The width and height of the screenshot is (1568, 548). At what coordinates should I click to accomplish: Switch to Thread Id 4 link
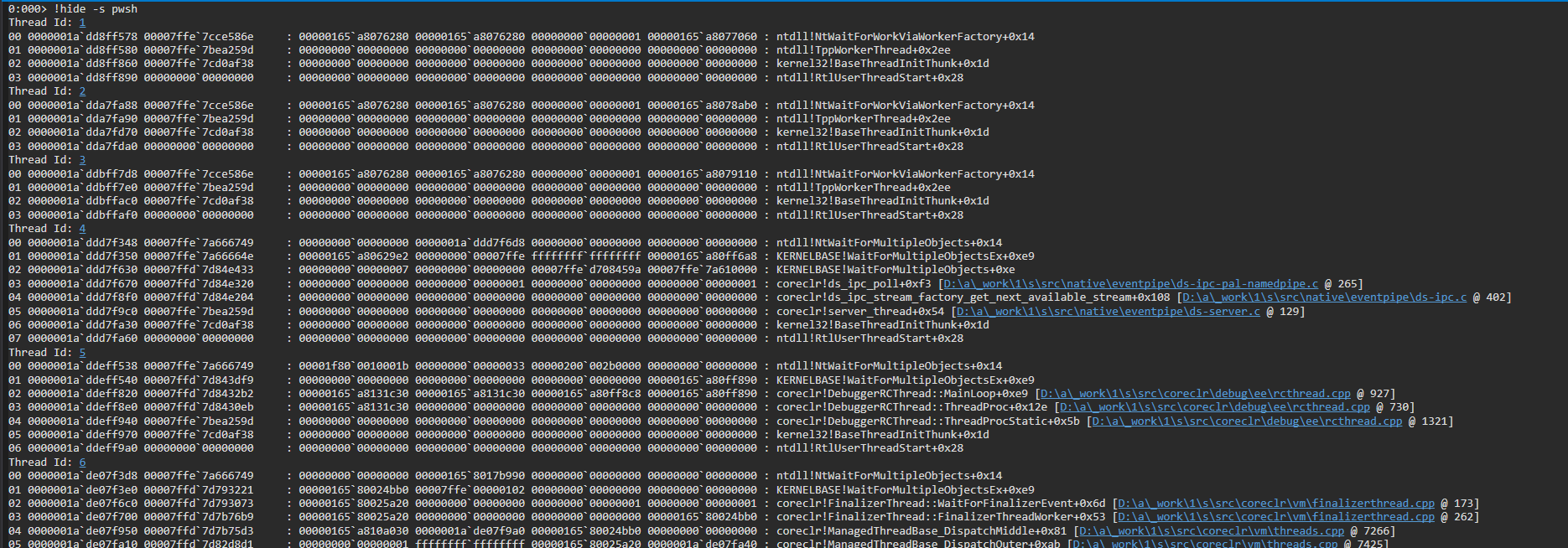tap(82, 229)
